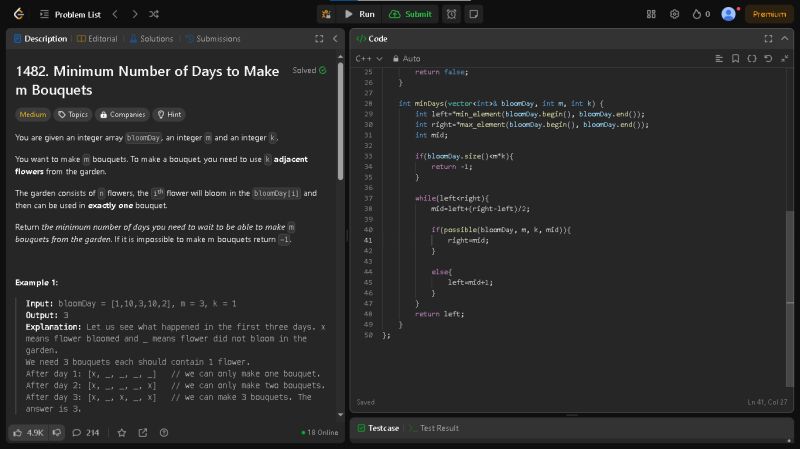
Task: Star this problem as favorite
Action: 122,432
